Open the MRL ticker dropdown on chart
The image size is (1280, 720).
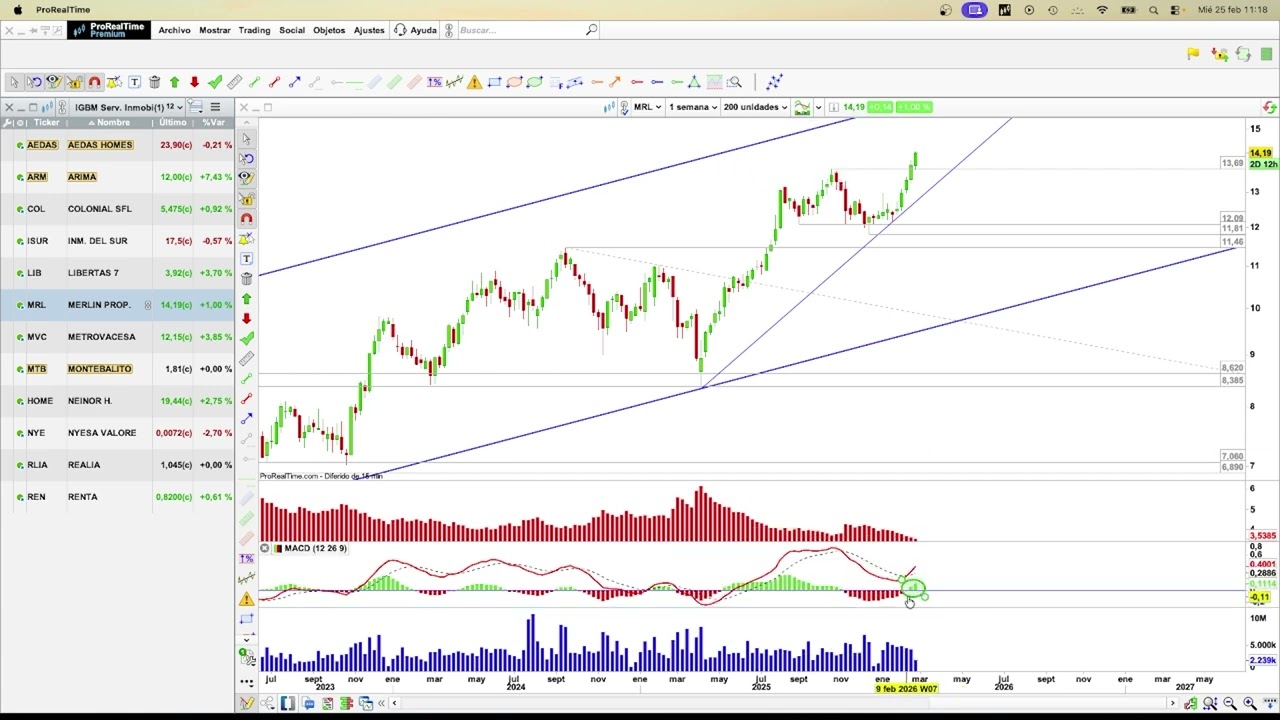pos(647,107)
